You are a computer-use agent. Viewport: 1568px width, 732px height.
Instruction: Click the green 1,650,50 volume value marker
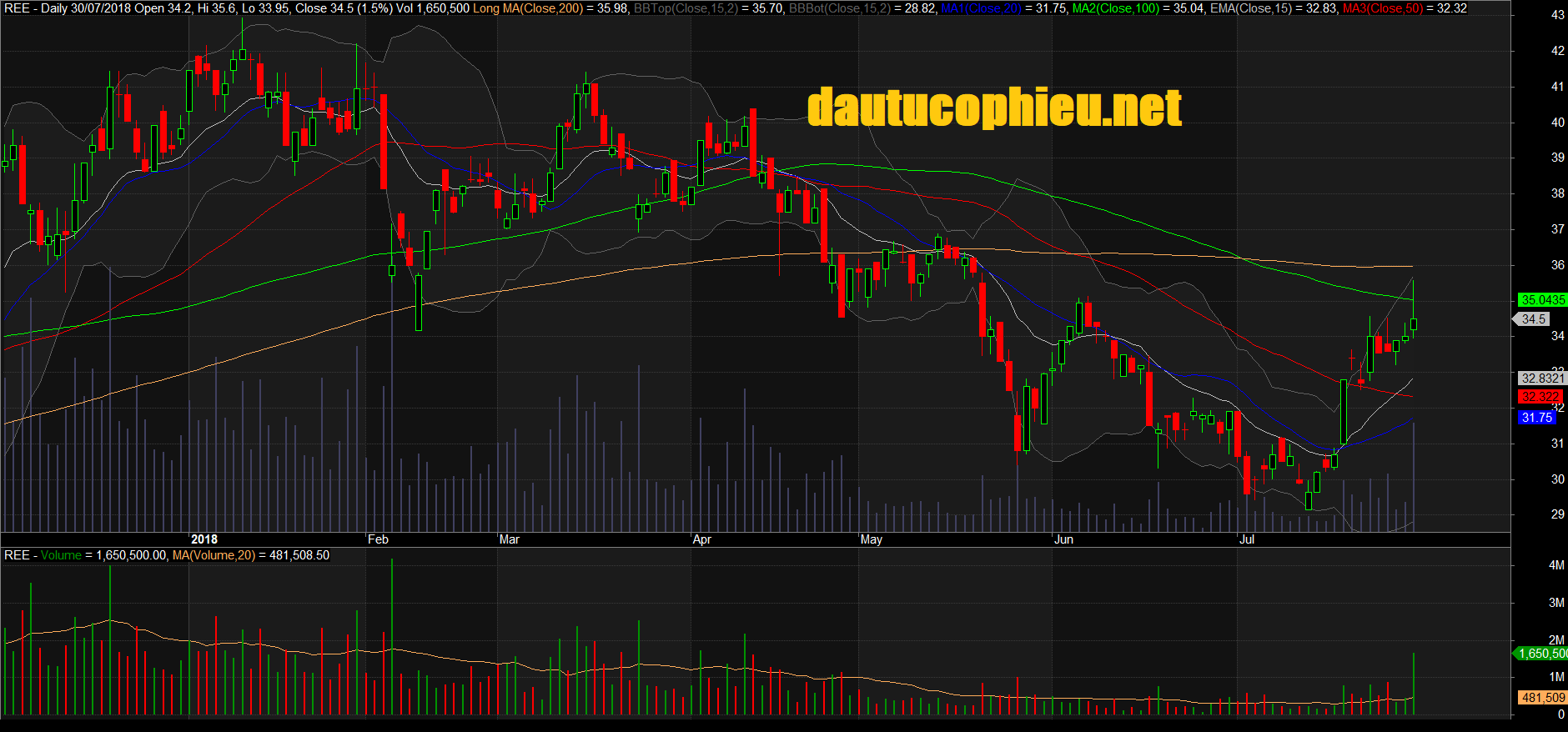pyautogui.click(x=1541, y=654)
